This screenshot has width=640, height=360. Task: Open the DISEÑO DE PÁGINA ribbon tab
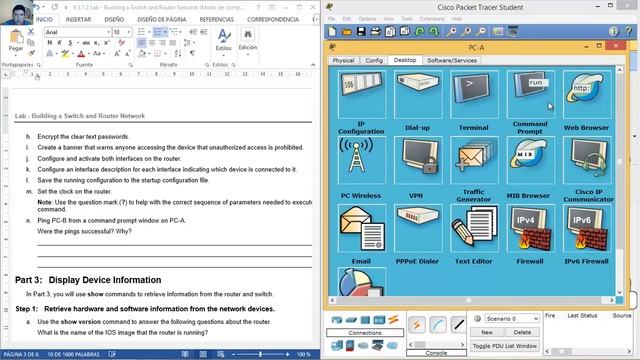tap(162, 19)
